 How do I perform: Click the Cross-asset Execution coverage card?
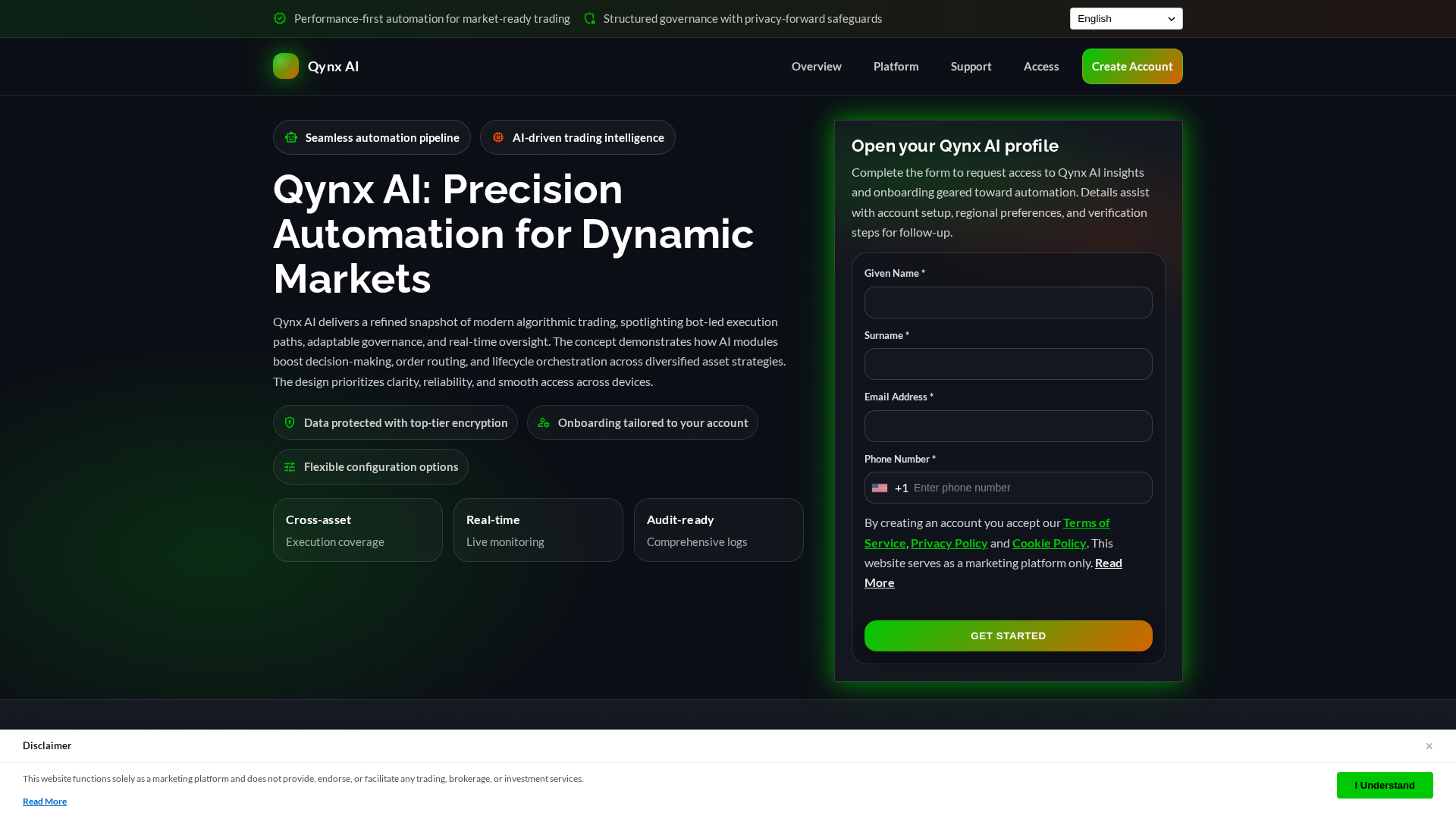[x=358, y=530]
